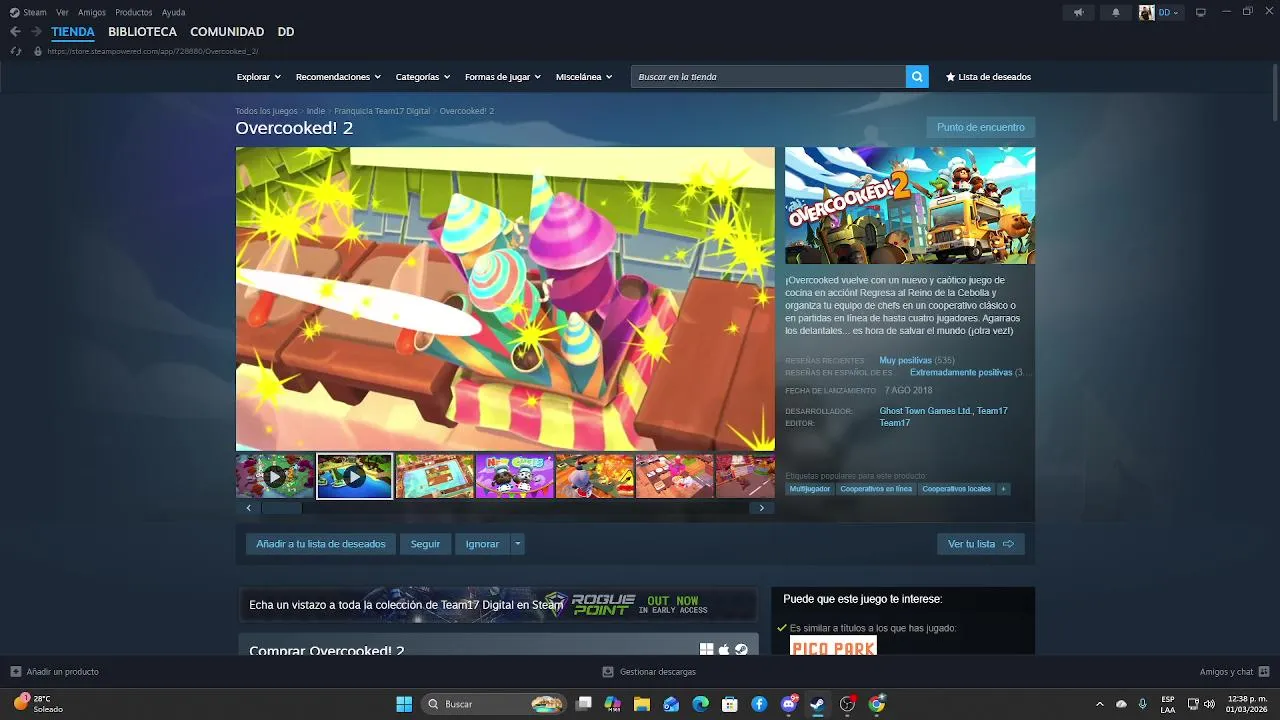Open the notifications bell icon
1280x720 pixels.
(1116, 12)
